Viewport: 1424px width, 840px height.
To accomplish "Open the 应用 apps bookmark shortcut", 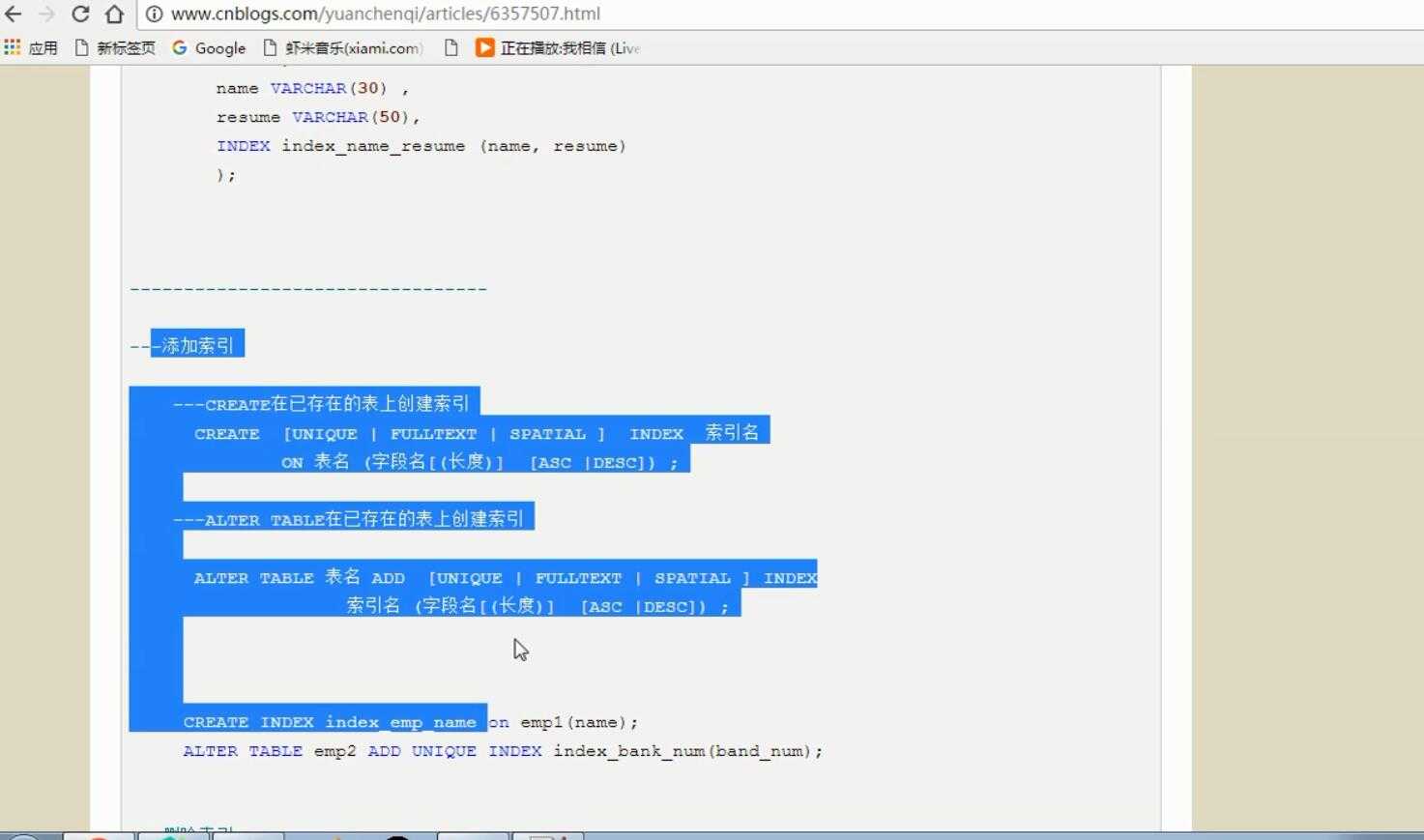I will (x=31, y=47).
